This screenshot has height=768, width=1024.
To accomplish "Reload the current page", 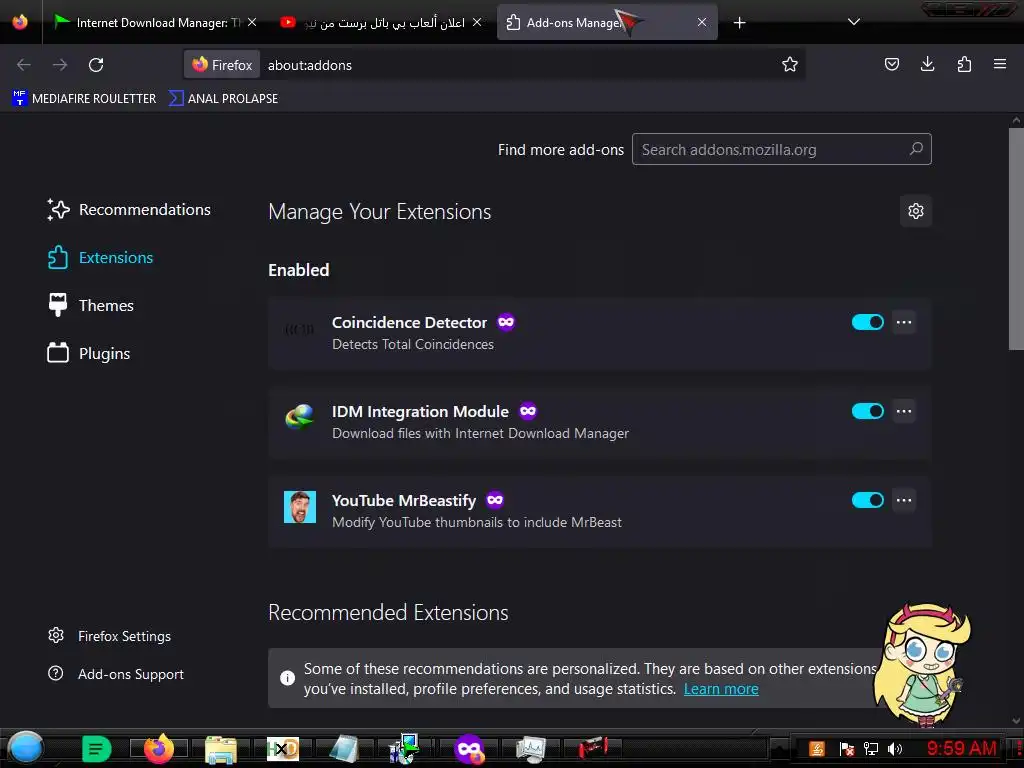I will (x=96, y=65).
